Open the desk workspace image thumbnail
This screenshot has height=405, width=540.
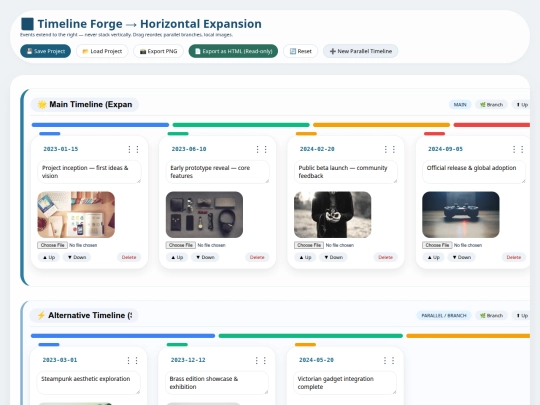[x=76, y=215]
